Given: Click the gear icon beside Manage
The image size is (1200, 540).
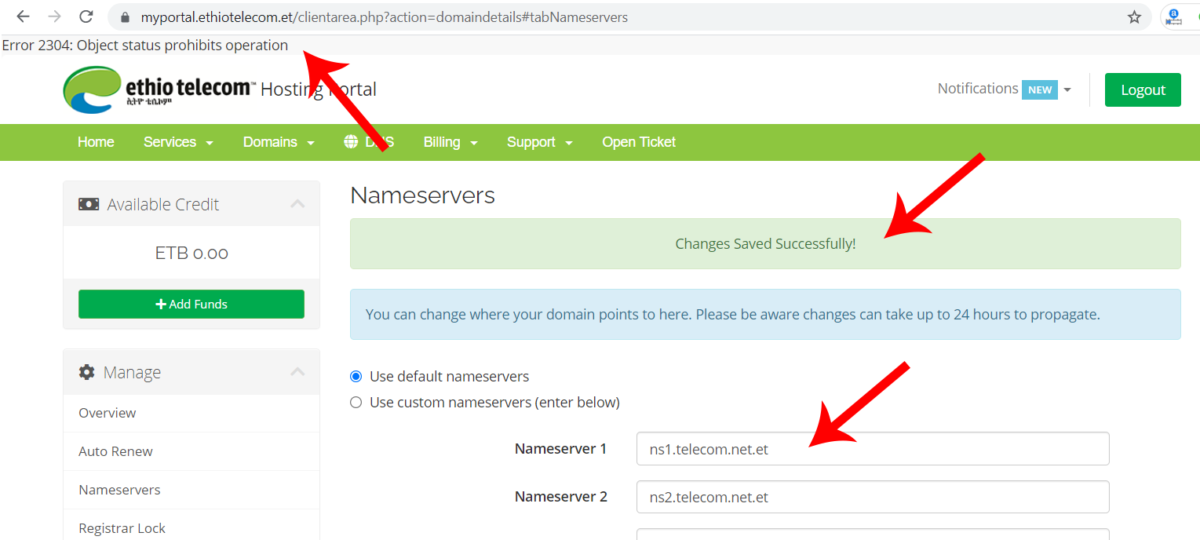Looking at the screenshot, I should pos(87,372).
